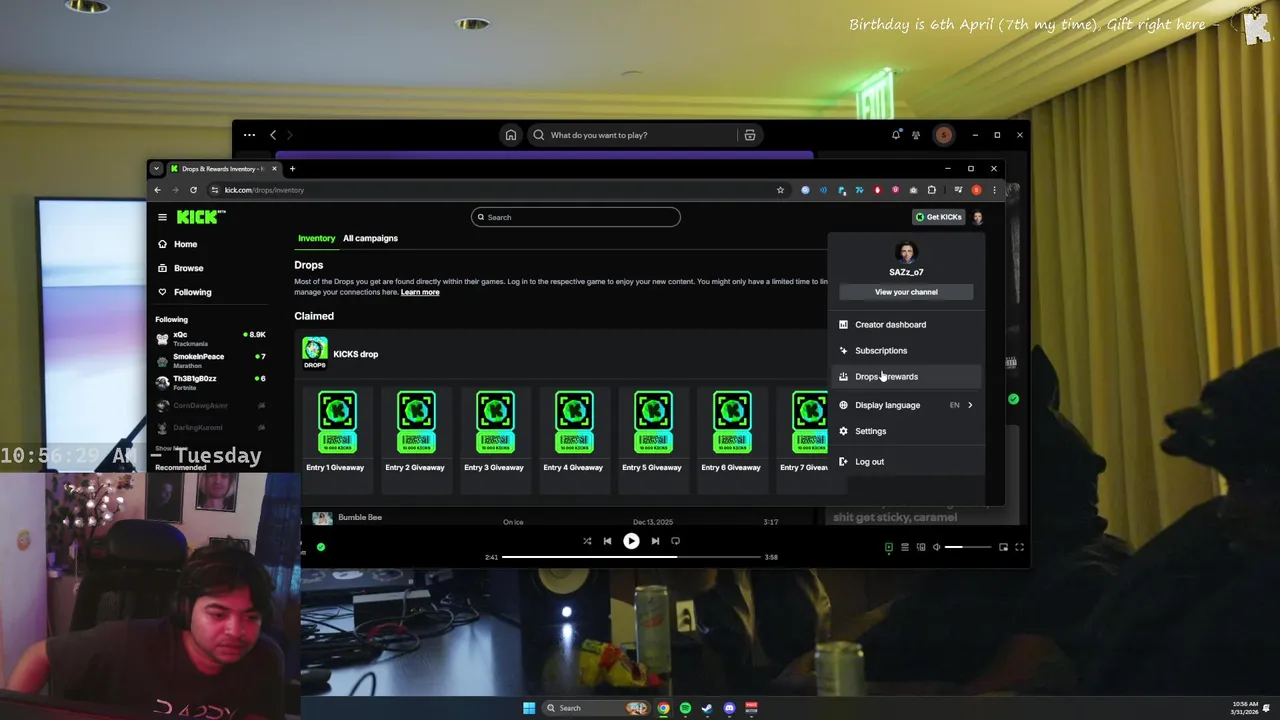Adjust the Spotify volume slider

(968, 547)
